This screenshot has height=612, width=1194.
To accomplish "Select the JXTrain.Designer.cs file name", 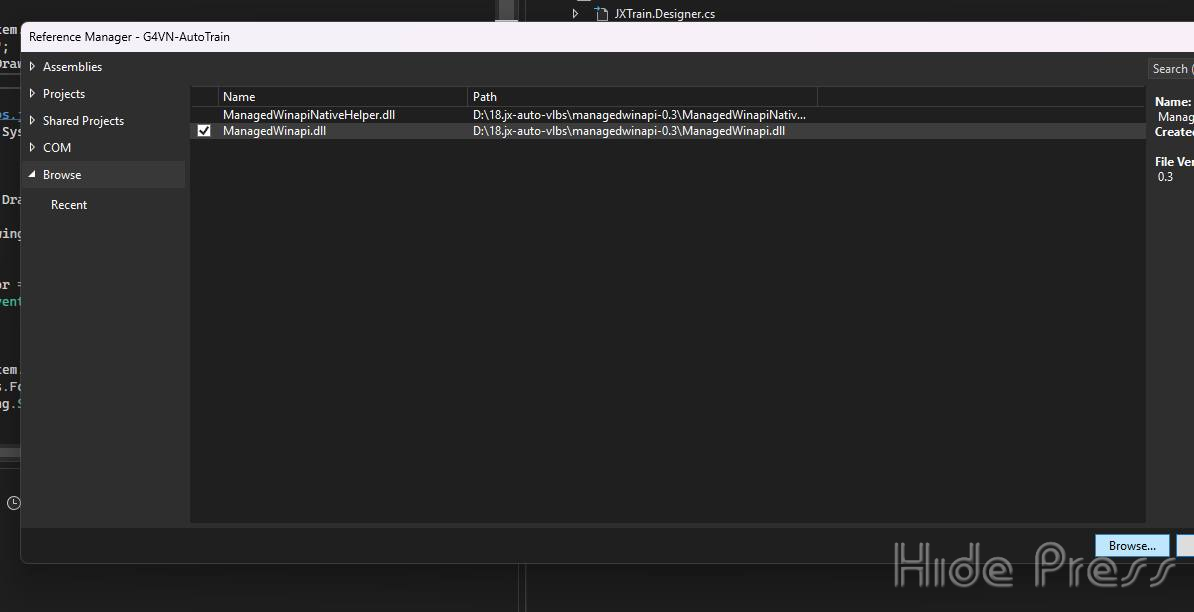I will pos(664,14).
